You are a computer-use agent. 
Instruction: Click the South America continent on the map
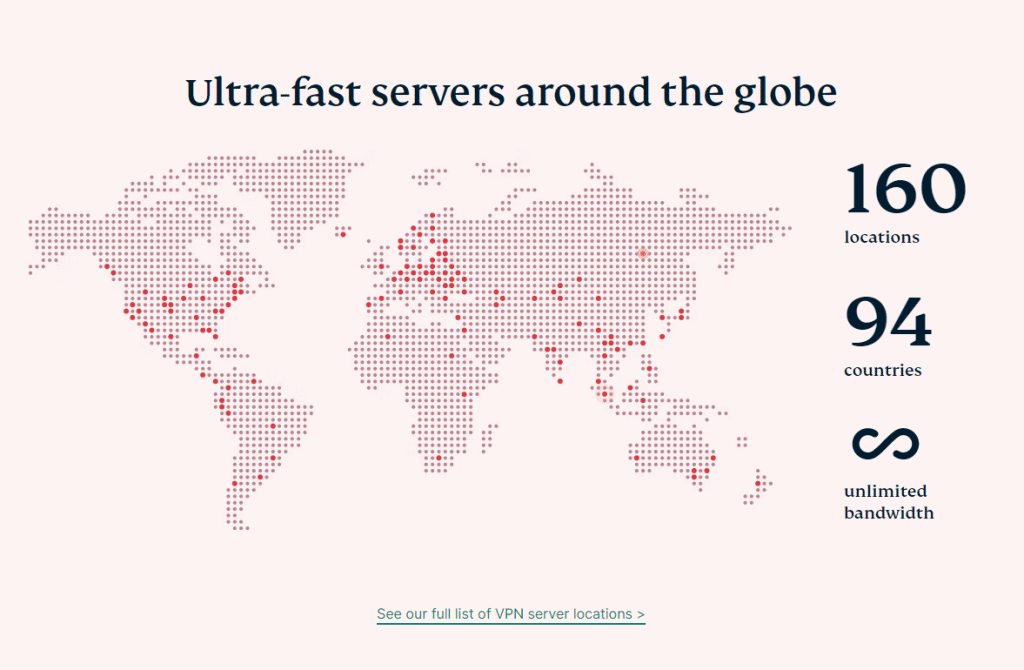pyautogui.click(x=260, y=430)
